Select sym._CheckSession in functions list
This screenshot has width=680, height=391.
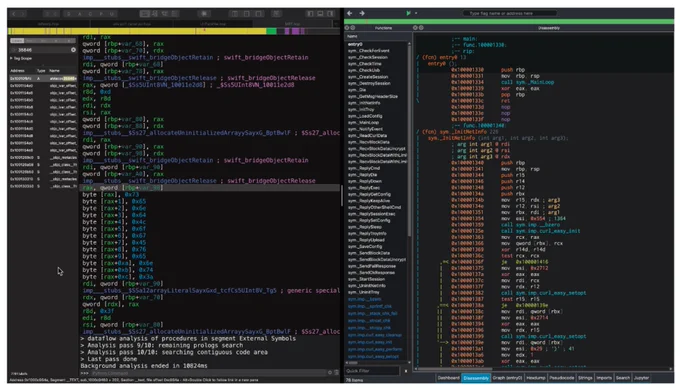(367, 57)
